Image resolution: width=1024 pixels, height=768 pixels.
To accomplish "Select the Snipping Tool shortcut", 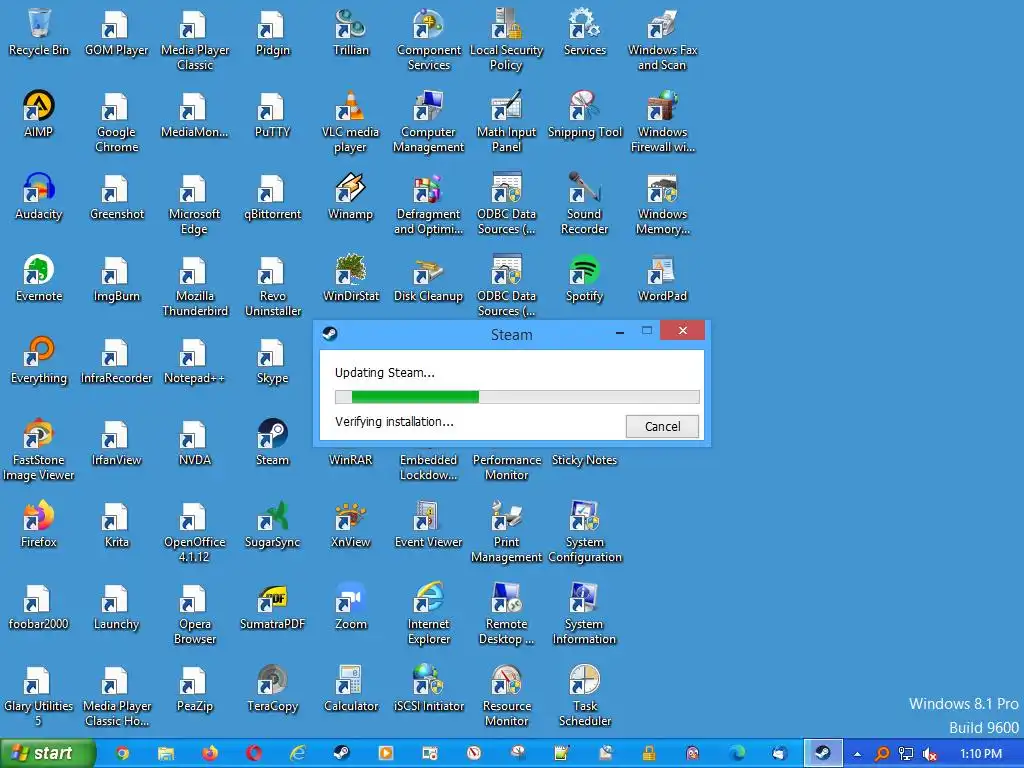I will pyautogui.click(x=584, y=114).
